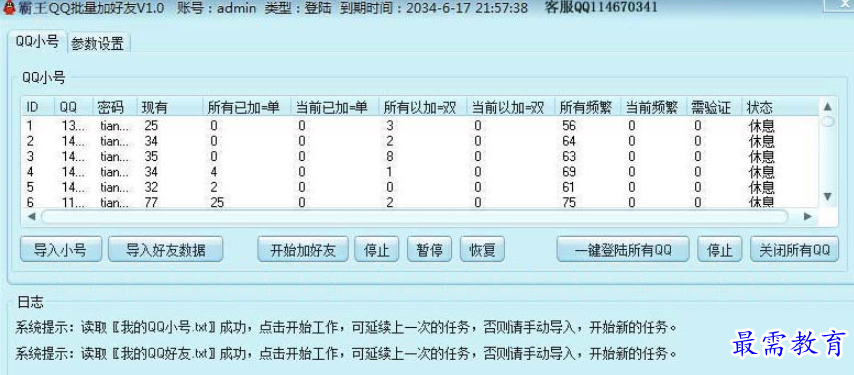This screenshot has height=375, width=854.
Task: Click the 现有 value 25 in row 1
Action: point(151,126)
